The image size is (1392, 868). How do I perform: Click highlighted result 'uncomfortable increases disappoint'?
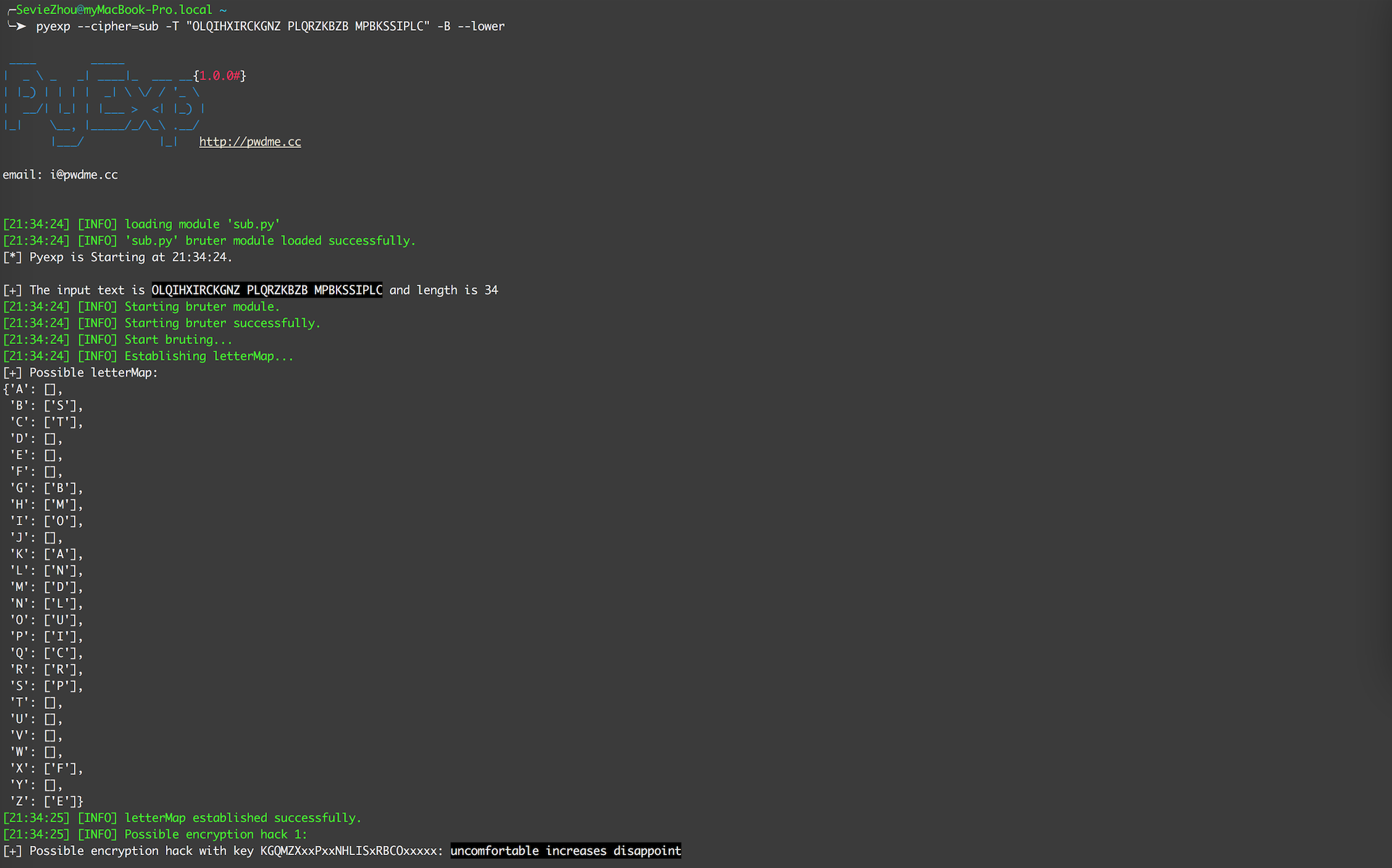pyautogui.click(x=565, y=851)
